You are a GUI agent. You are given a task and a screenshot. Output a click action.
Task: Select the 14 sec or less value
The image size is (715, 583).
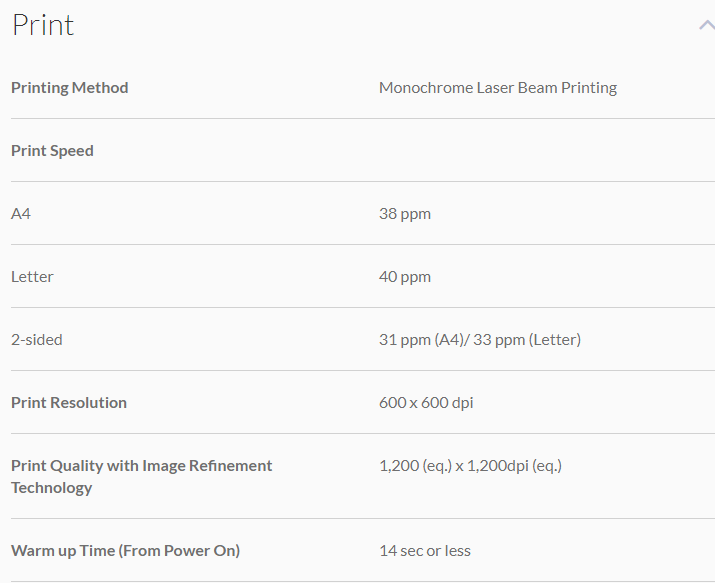425,551
